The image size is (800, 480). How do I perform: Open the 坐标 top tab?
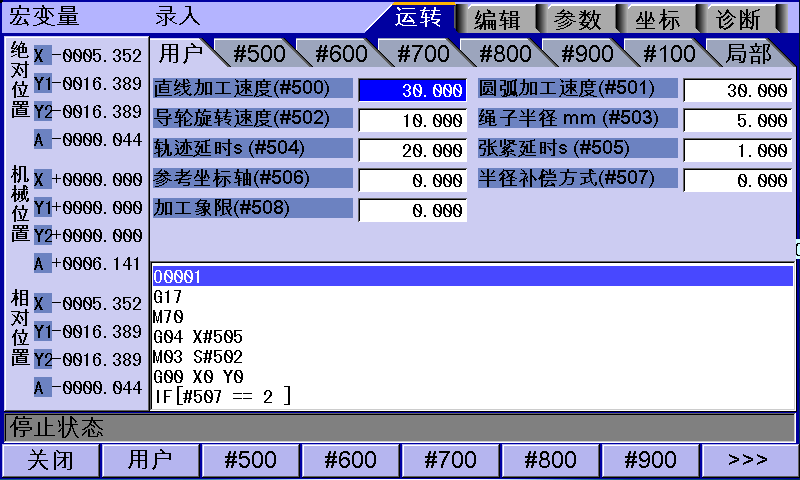657,20
